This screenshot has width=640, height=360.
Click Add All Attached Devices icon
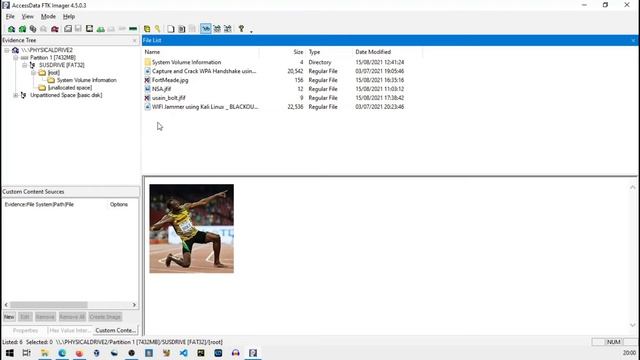point(22,29)
